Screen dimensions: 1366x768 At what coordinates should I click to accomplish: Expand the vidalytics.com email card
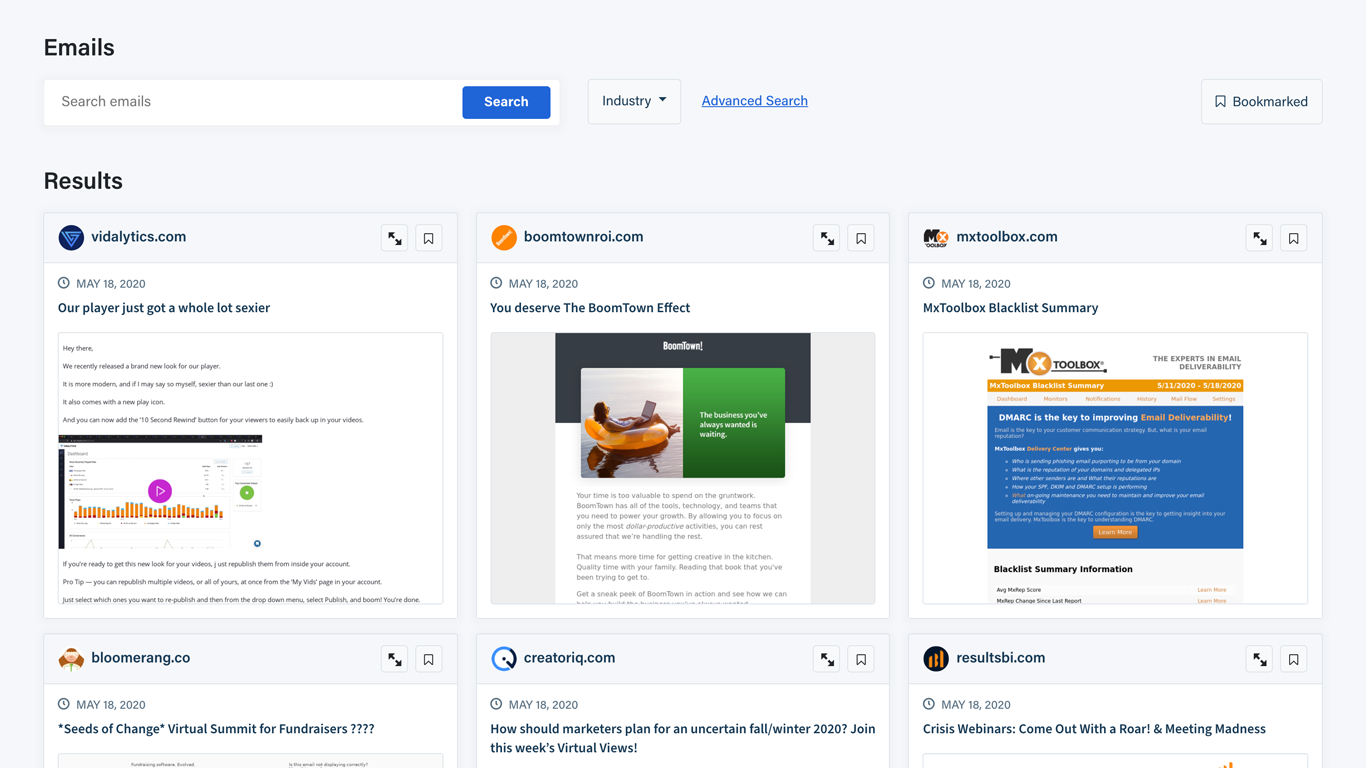tap(395, 238)
